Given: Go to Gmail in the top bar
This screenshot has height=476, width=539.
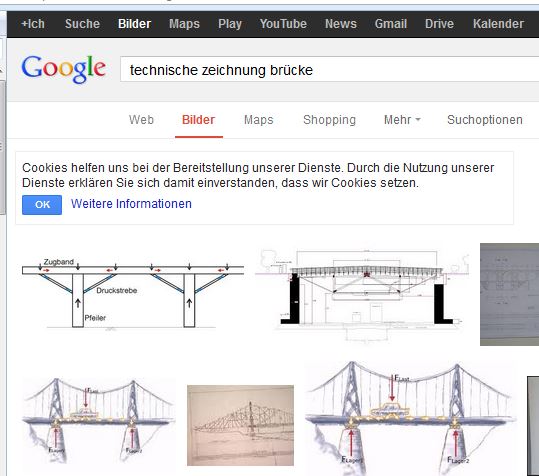Looking at the screenshot, I should pyautogui.click(x=391, y=24).
